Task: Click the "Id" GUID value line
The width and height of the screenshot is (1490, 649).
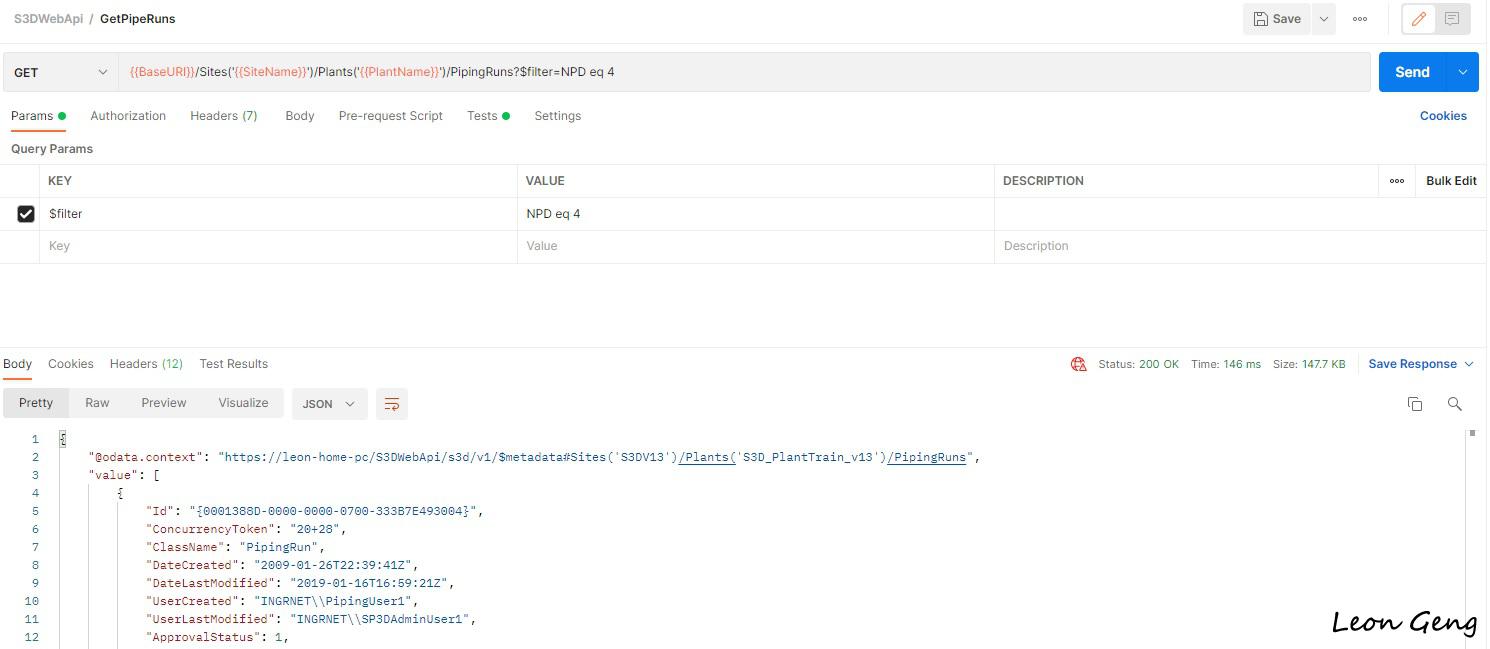Action: click(x=314, y=511)
